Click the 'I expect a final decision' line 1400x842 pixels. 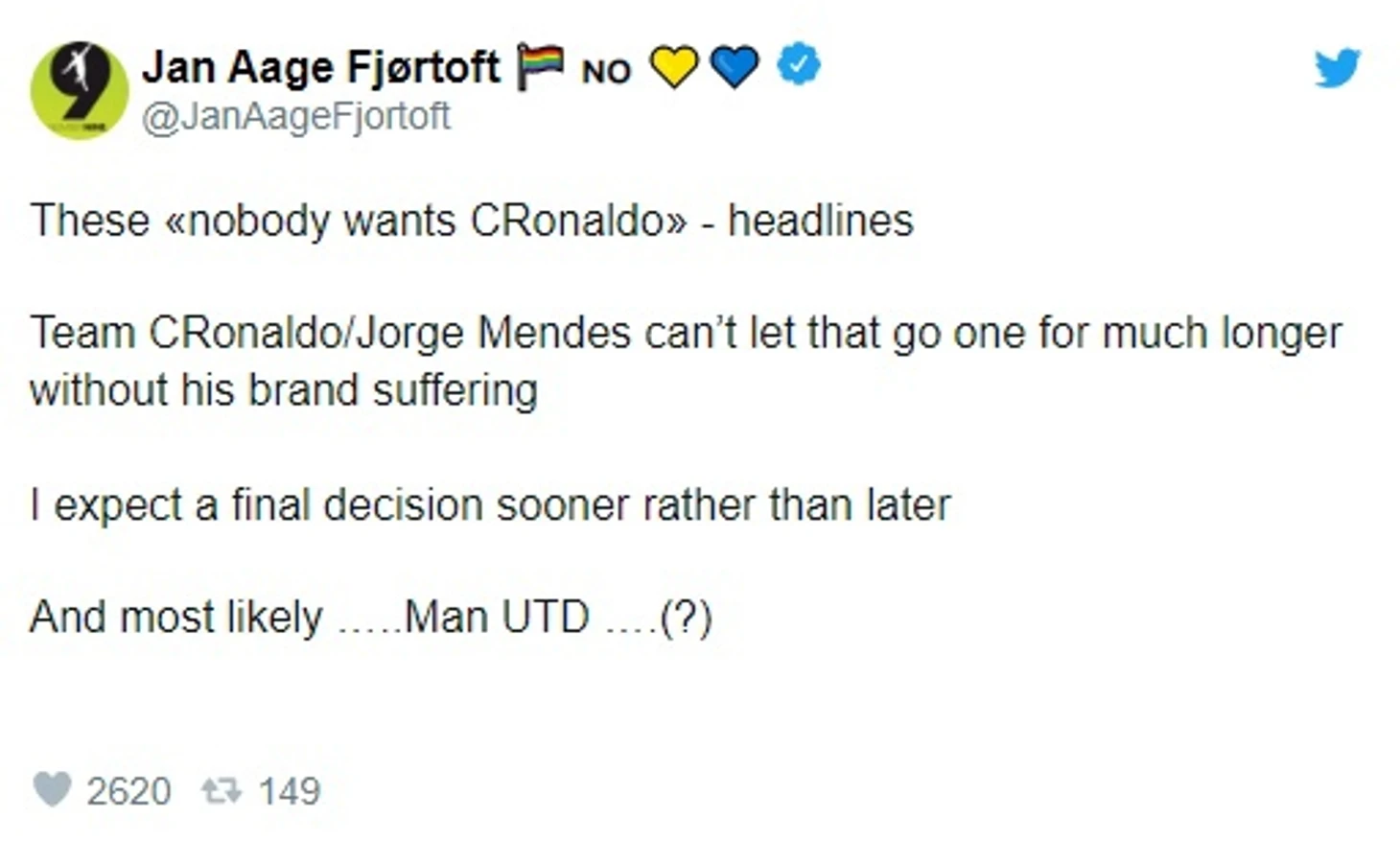click(490, 505)
